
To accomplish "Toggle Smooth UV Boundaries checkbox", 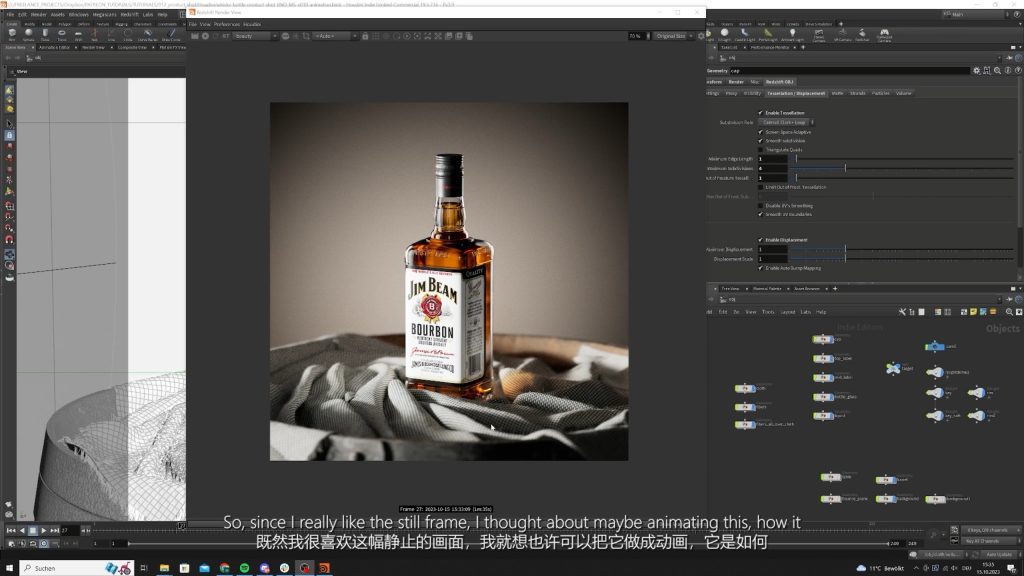I will [x=760, y=214].
